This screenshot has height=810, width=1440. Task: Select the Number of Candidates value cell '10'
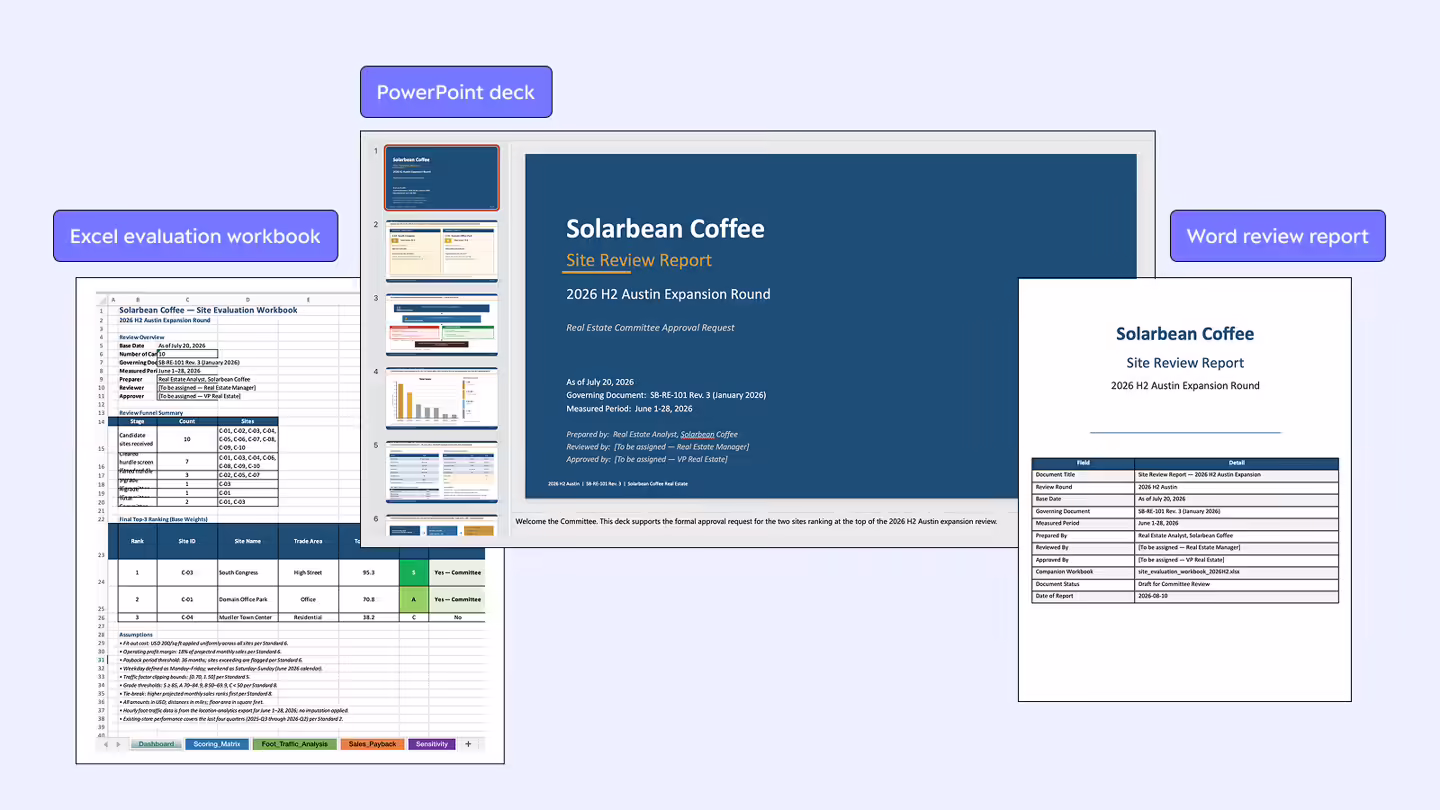[187, 354]
